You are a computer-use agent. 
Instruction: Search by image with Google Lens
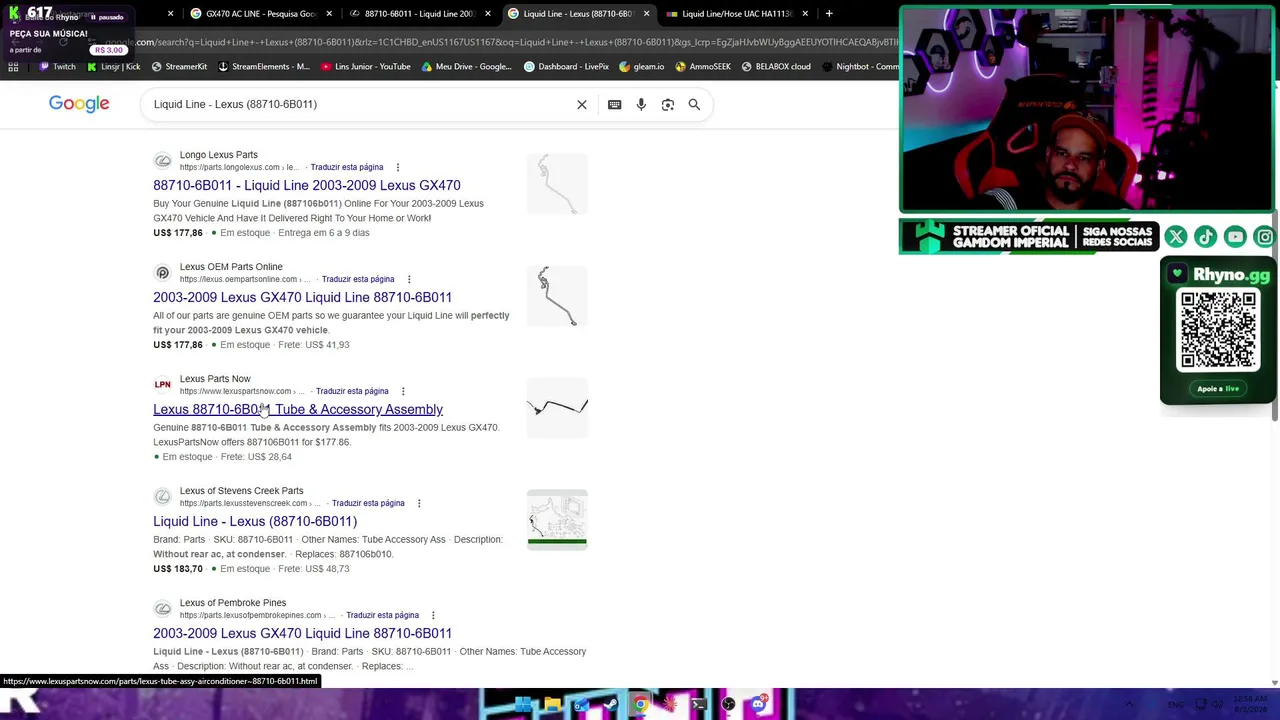[668, 104]
